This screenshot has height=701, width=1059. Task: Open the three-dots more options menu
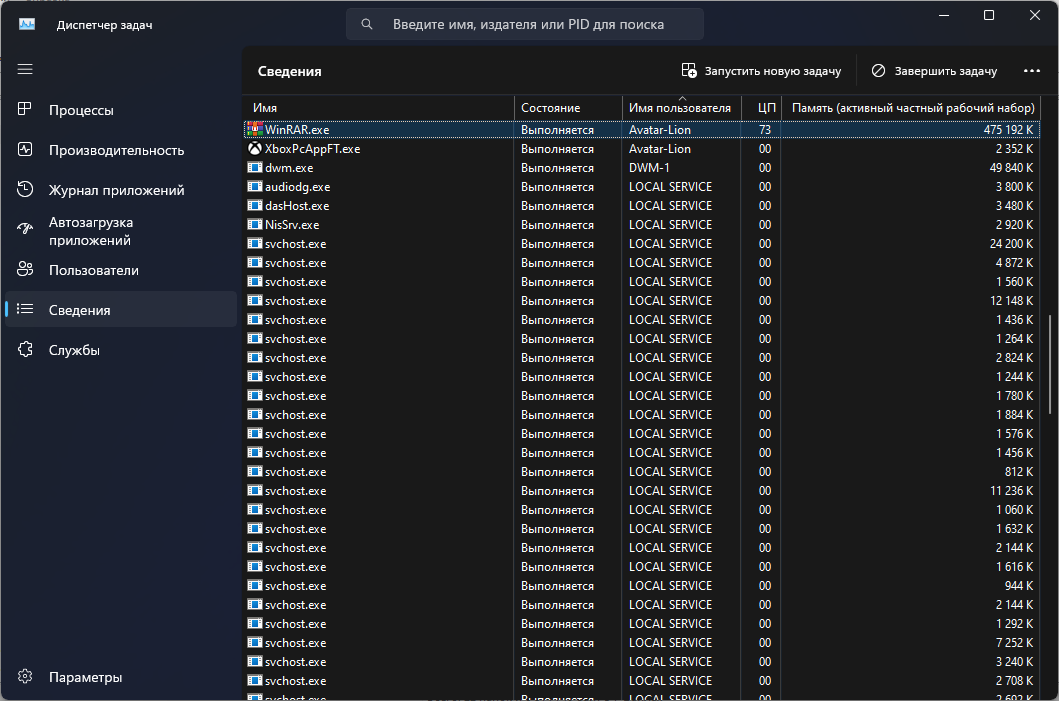click(1031, 70)
